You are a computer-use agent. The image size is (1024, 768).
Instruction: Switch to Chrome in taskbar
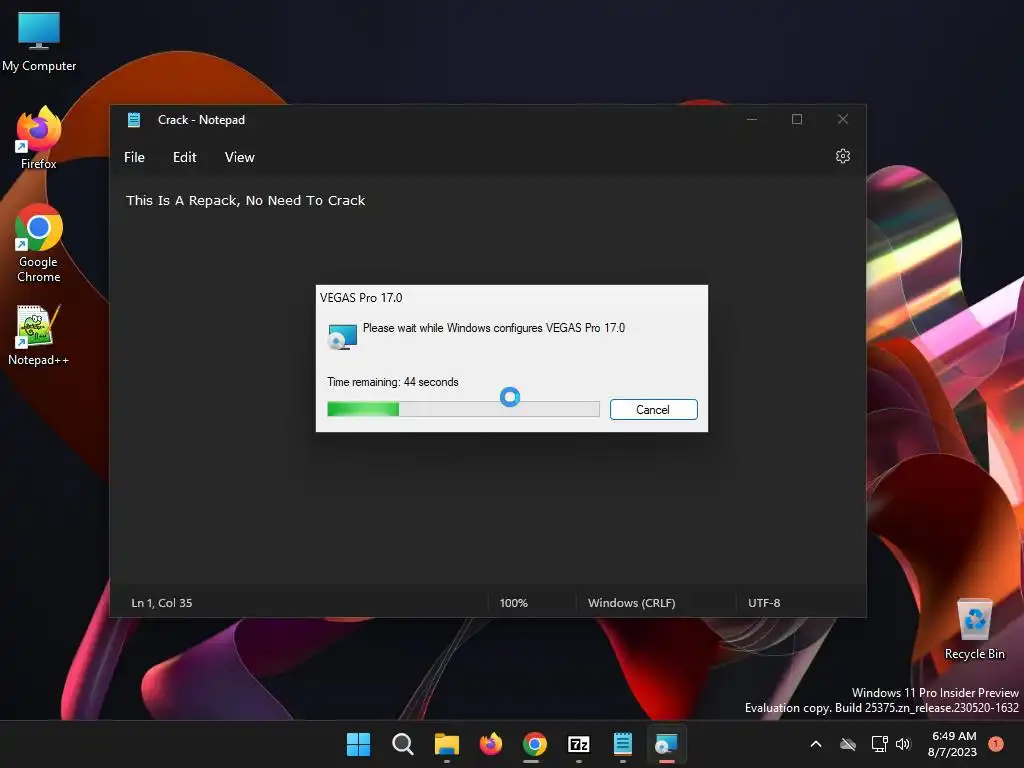pyautogui.click(x=534, y=744)
